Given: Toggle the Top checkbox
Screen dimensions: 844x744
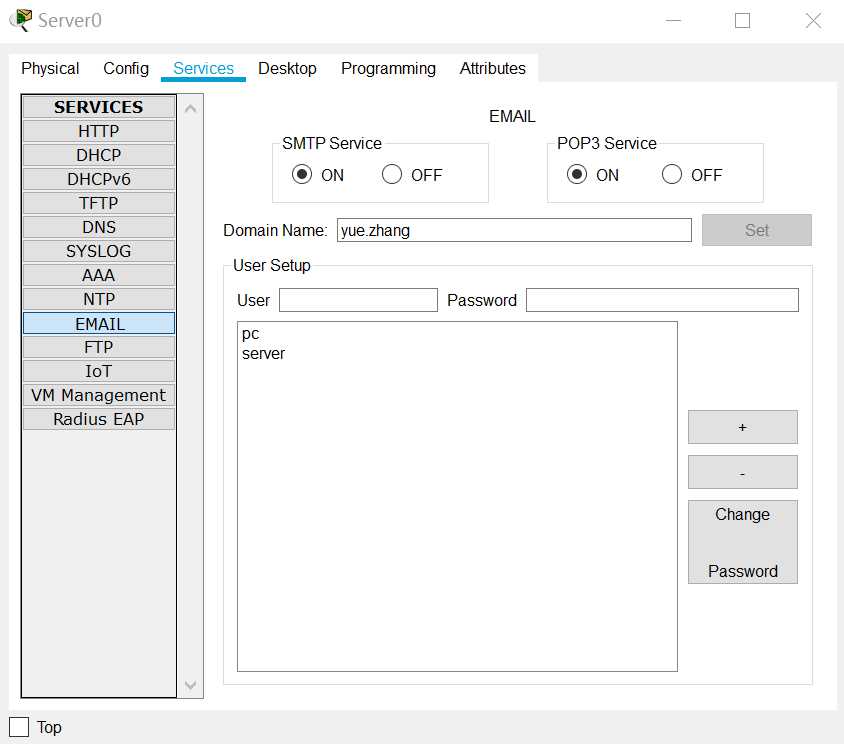Looking at the screenshot, I should [19, 727].
